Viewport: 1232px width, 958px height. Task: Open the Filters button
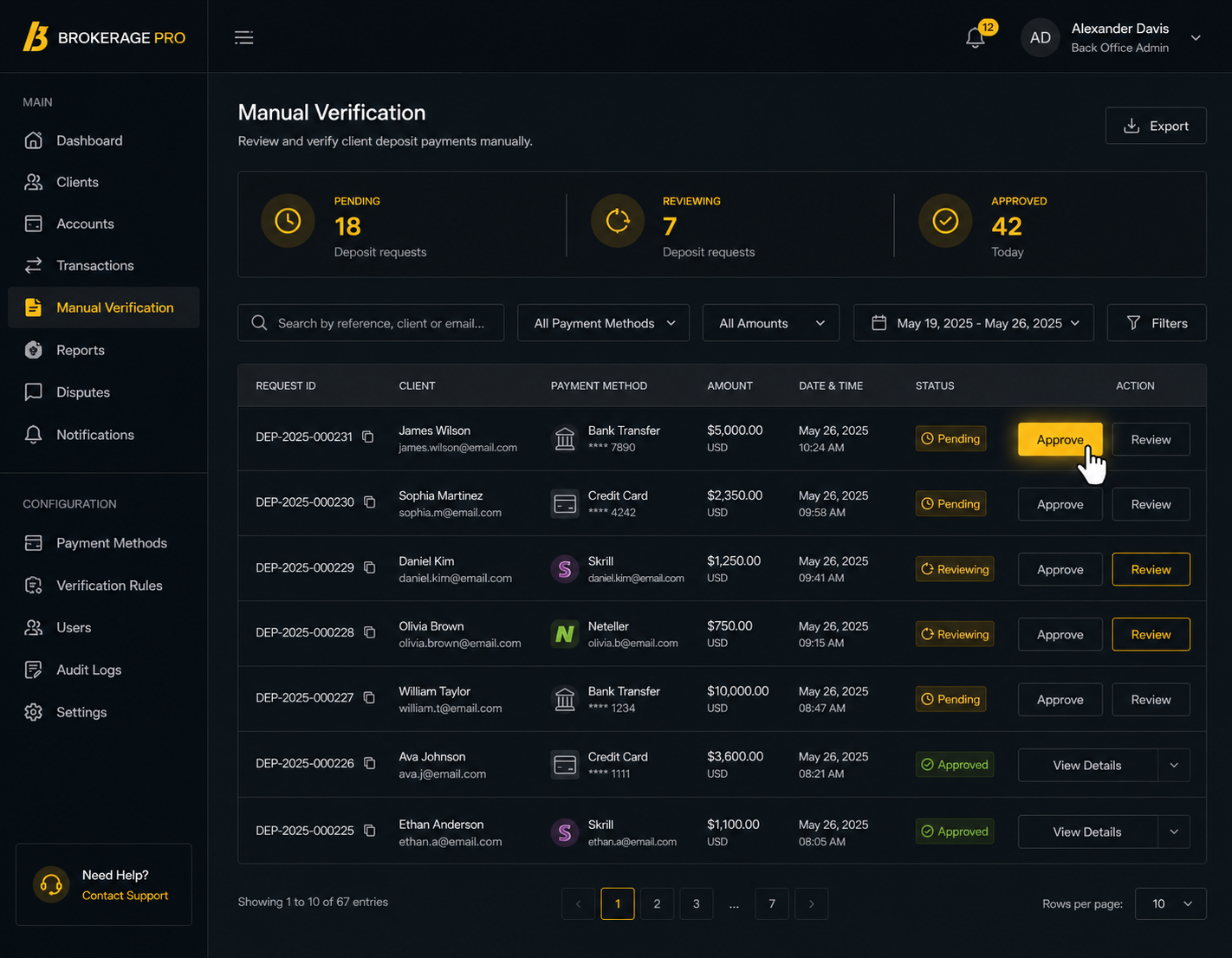[1157, 322]
